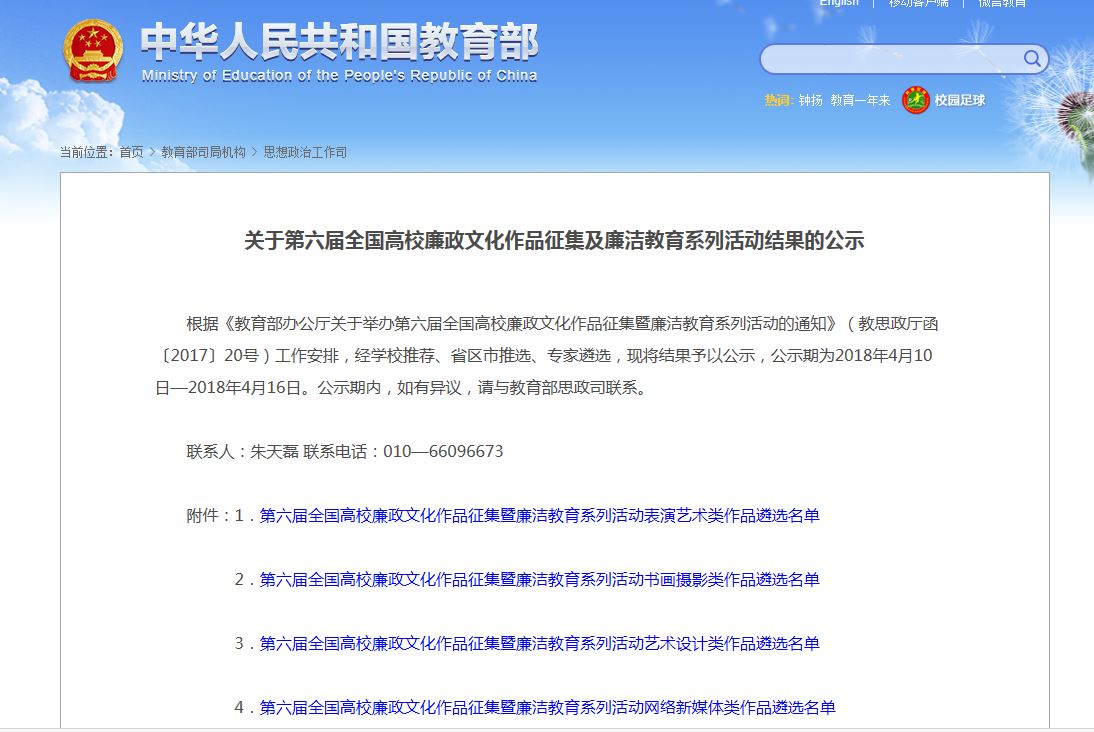Click the hot keyword 钟扬

pos(810,101)
